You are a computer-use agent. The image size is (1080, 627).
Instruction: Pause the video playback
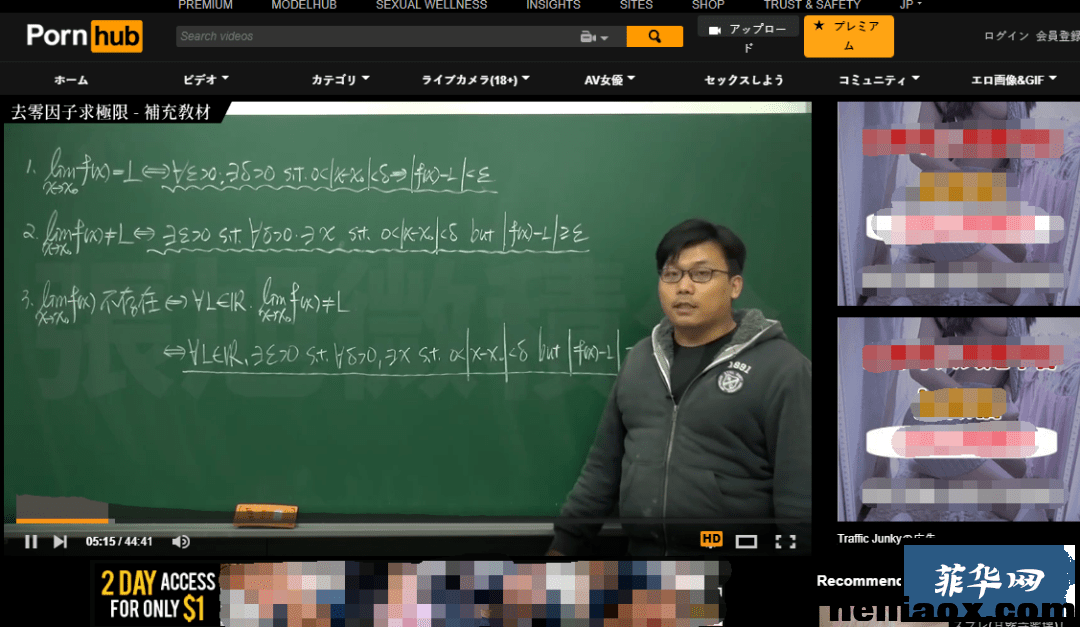coord(31,542)
